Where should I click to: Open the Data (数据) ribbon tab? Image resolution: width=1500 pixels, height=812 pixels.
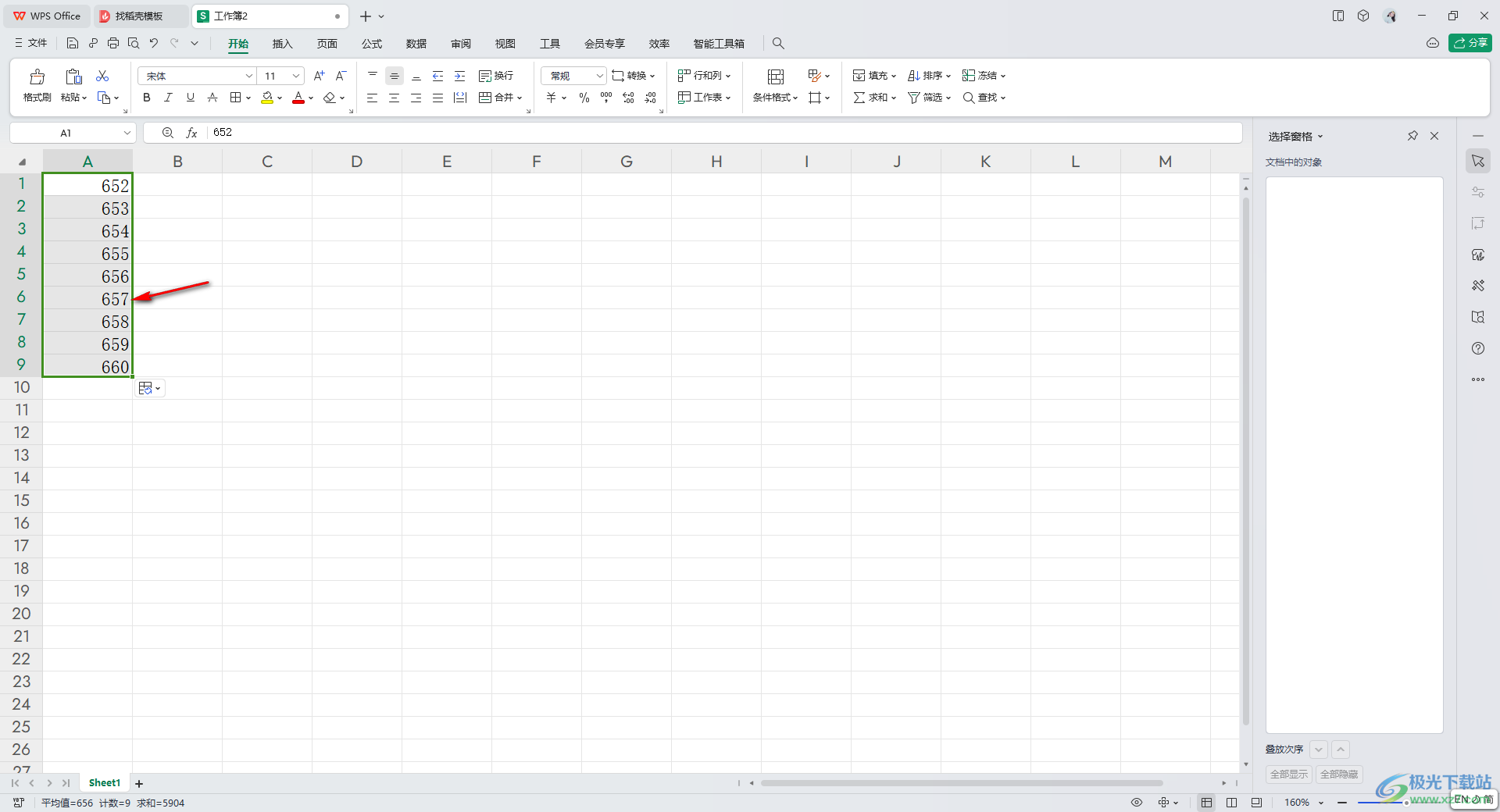tap(416, 44)
